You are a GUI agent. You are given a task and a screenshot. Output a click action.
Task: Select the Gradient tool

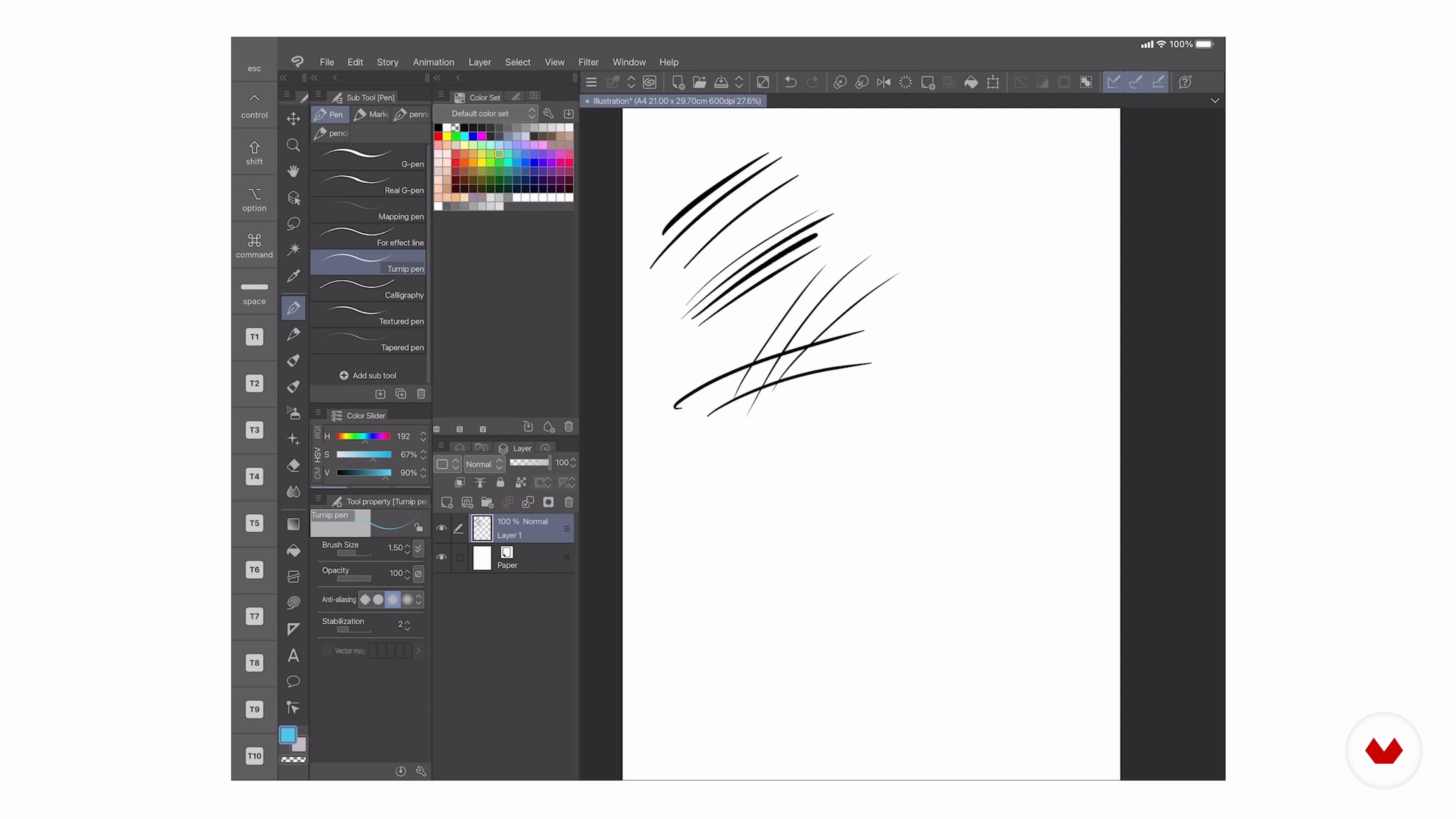pyautogui.click(x=293, y=524)
